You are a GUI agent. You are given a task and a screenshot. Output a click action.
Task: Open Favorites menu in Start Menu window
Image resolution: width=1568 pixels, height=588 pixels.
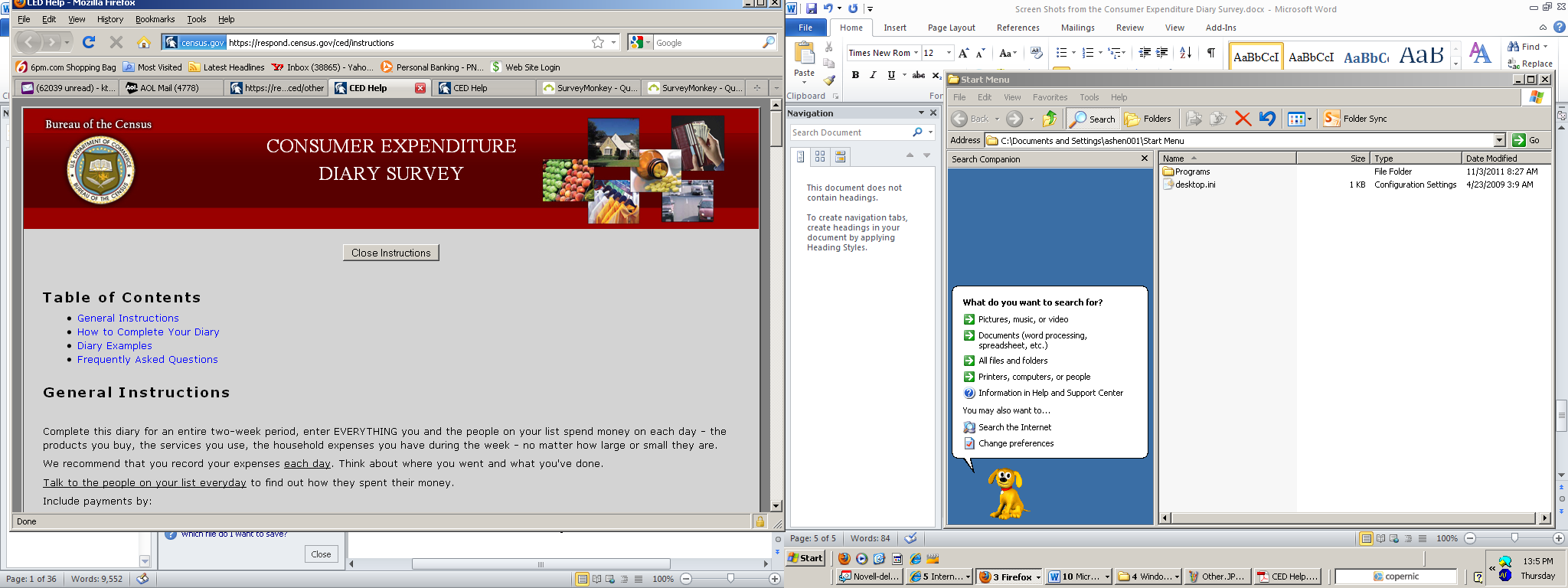pos(1050,97)
